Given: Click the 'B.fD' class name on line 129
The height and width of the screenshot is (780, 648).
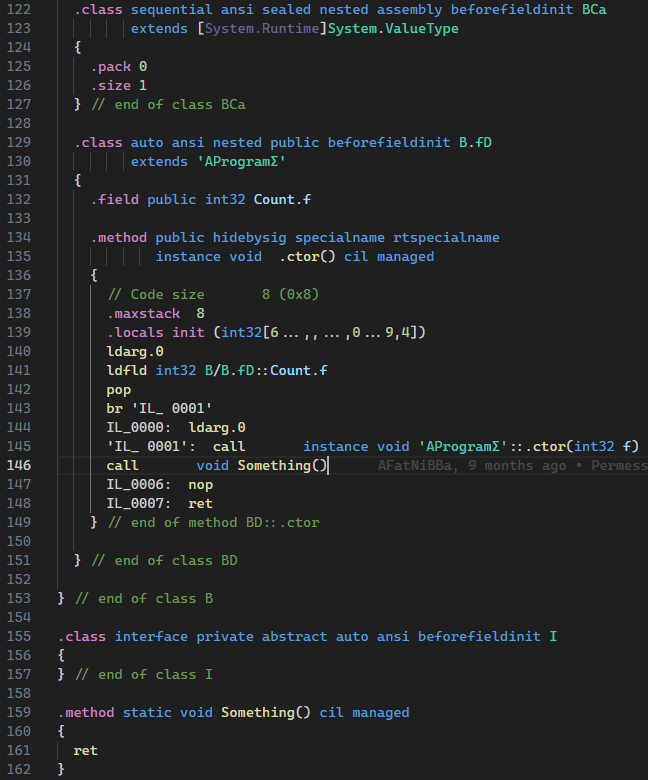Looking at the screenshot, I should coord(475,143).
